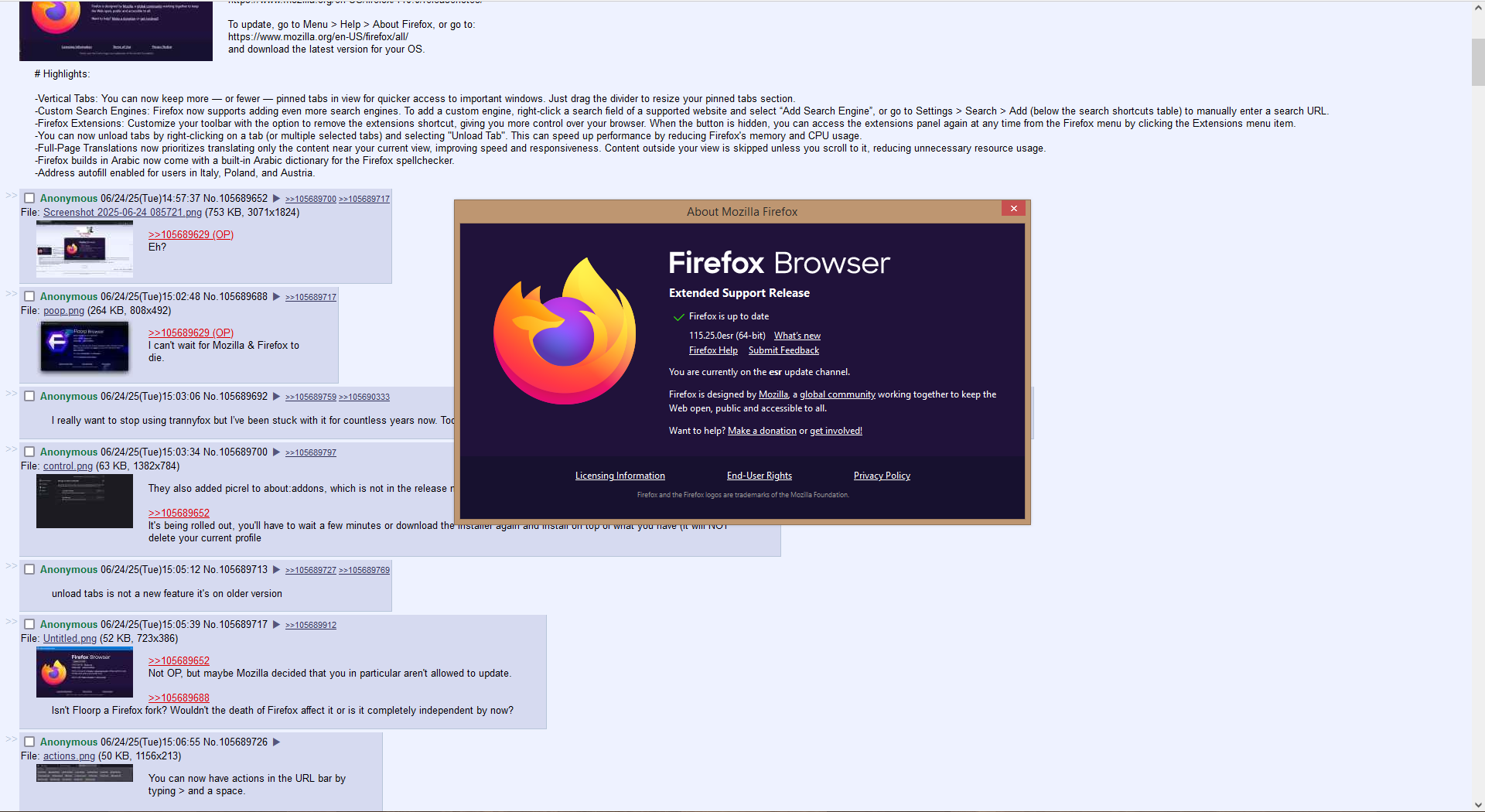Screen dimensions: 1485x812
Task: Tick the checkbox for post No.105689688
Action: (x=29, y=296)
